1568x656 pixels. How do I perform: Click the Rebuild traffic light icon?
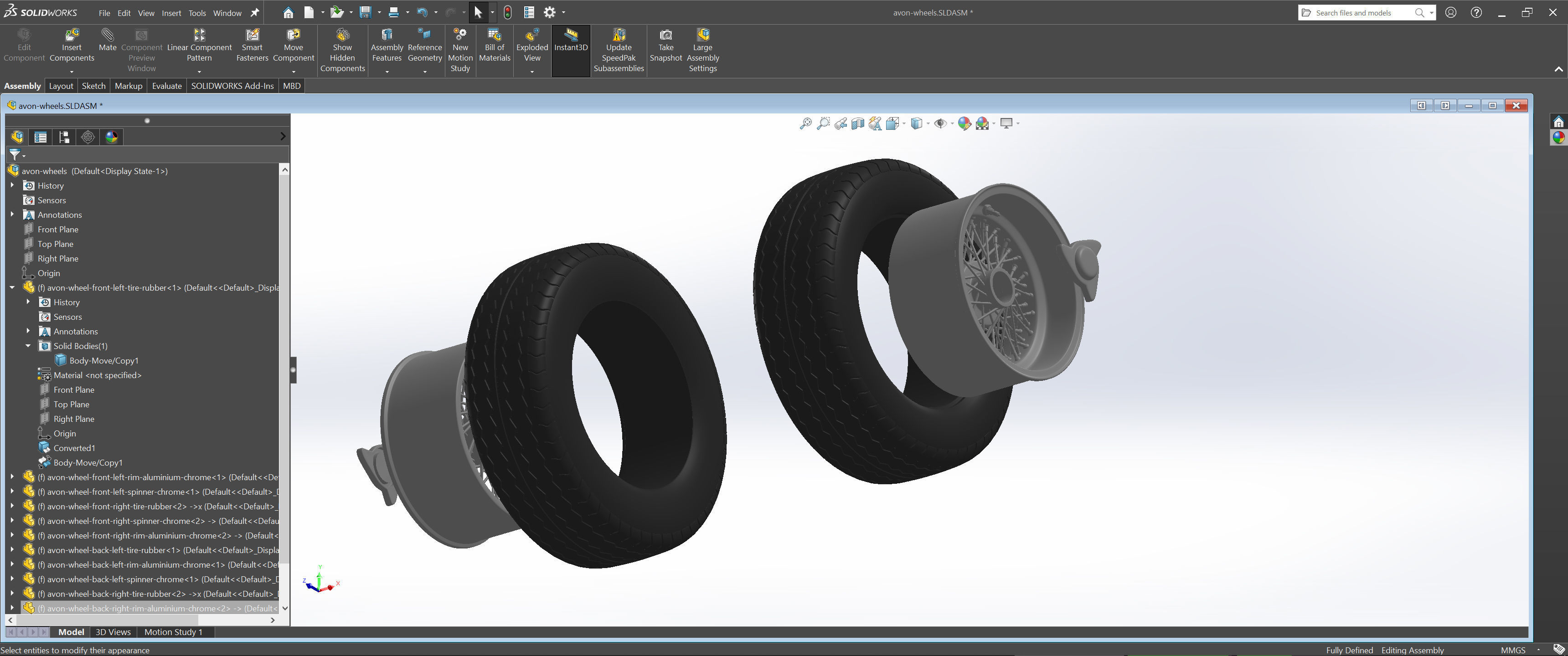point(508,12)
